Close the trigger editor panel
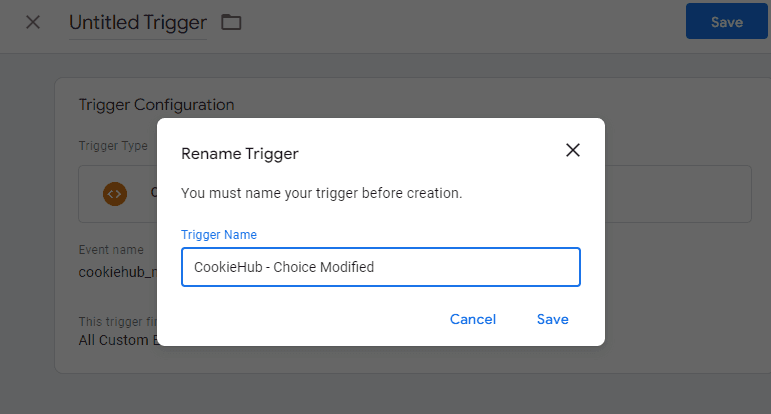The width and height of the screenshot is (771, 414). 33,22
